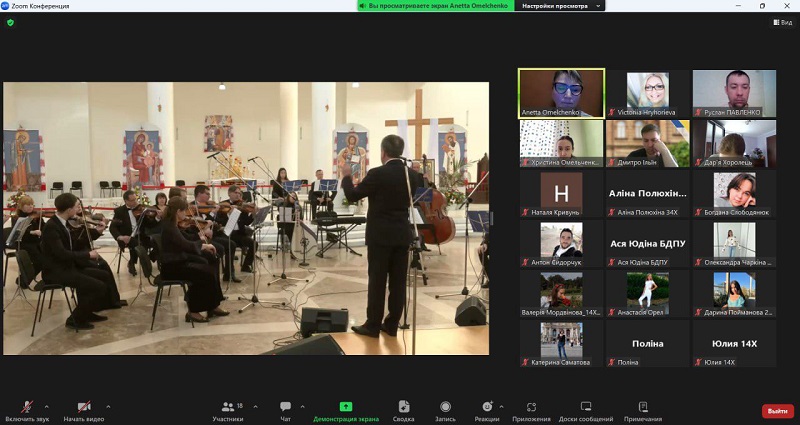Click the green encryption shield icon
Viewport: 800px width, 425px height.
(11, 22)
